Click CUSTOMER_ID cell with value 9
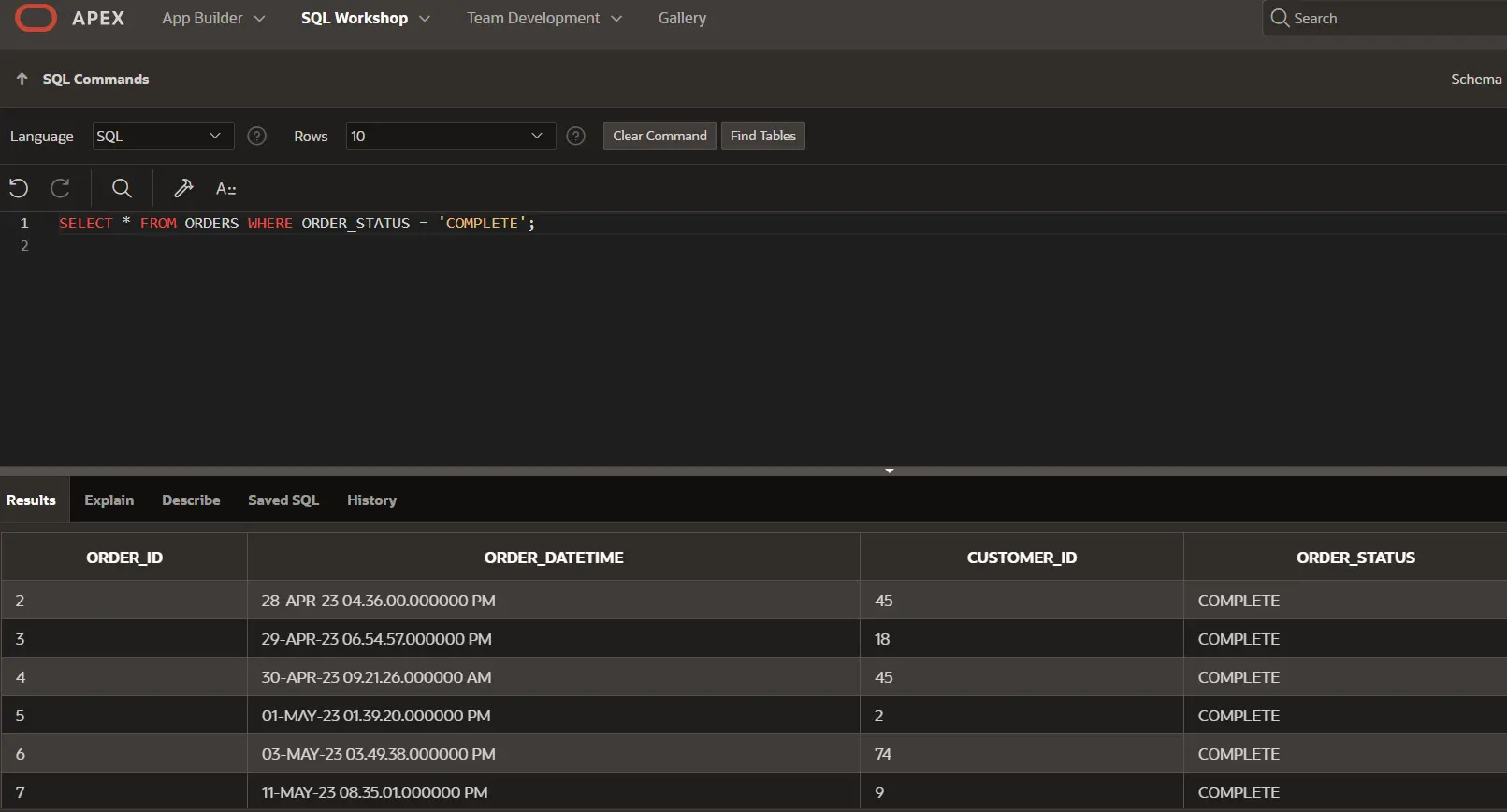This screenshot has width=1507, height=812. pos(1022,792)
